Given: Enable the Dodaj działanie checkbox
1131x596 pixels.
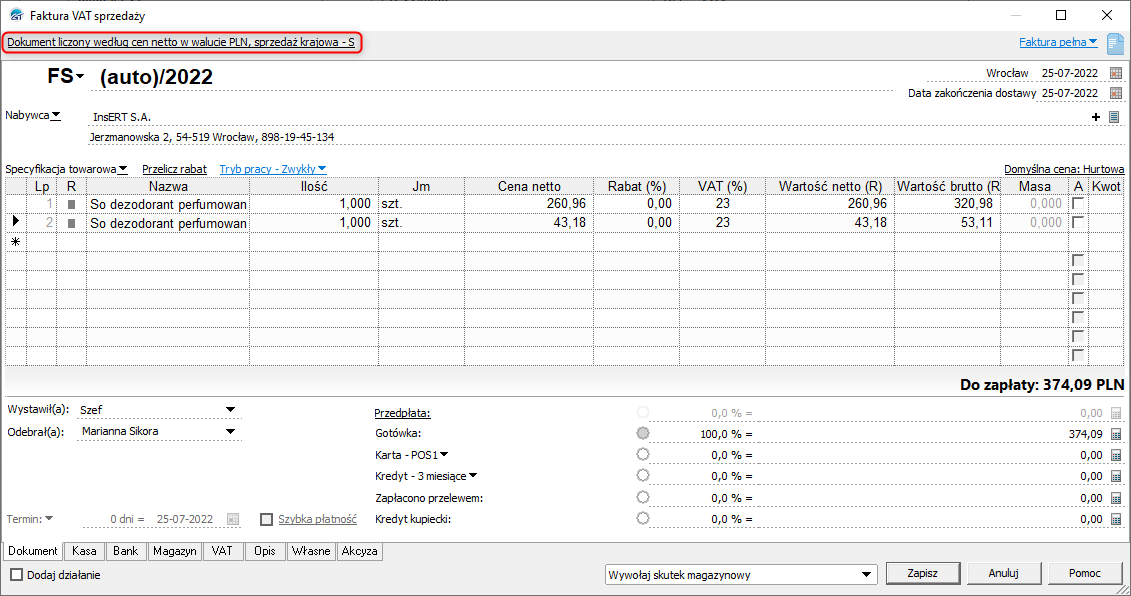Looking at the screenshot, I should pyautogui.click(x=16, y=575).
